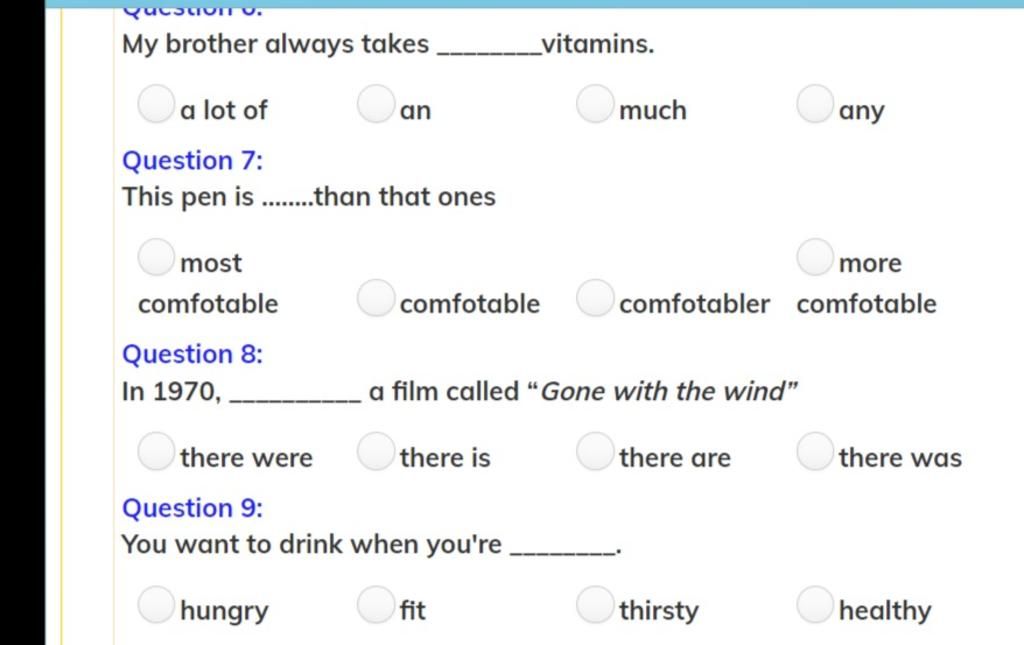Select 'most comfotable' for Question 7

156,257
